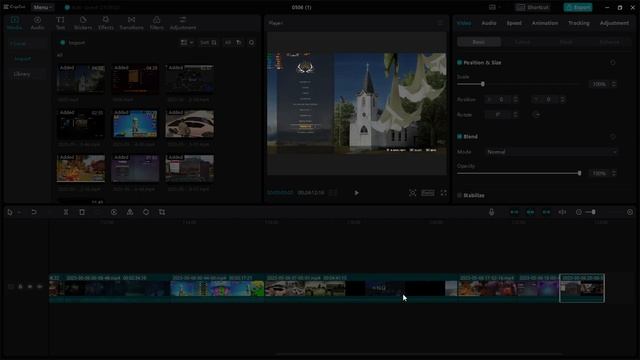Click the Reverse playback icon in timeline toolbar
The image size is (640, 360).
click(114, 212)
